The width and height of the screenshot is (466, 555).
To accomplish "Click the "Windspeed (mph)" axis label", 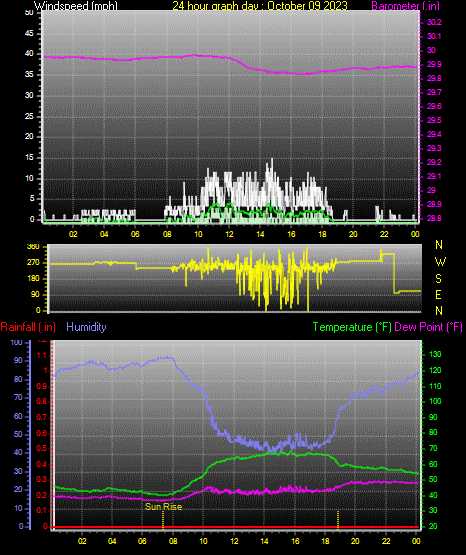I will 76,6.
